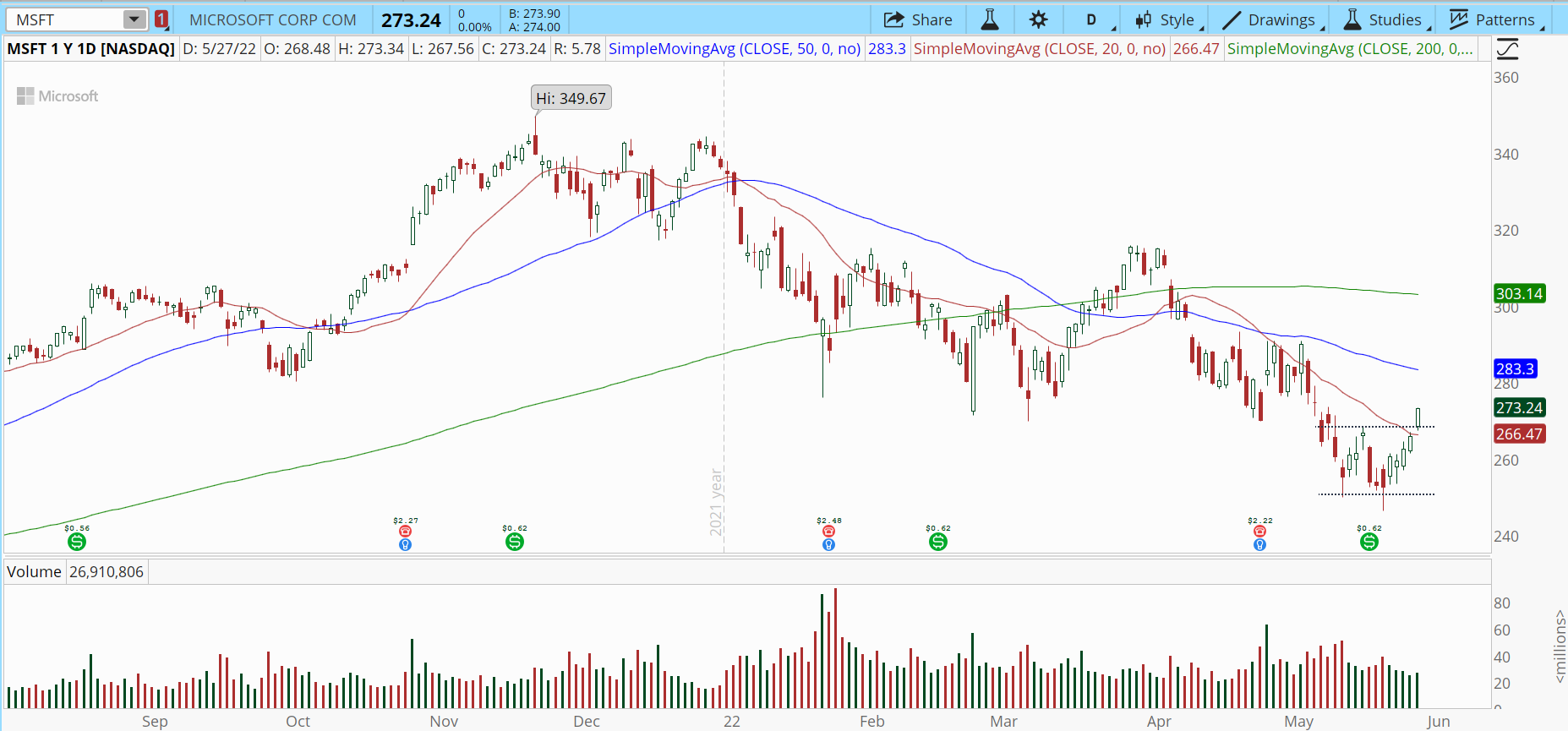1568x731 pixels.
Task: Click the $2.27 earnings phone icon
Action: click(x=406, y=532)
